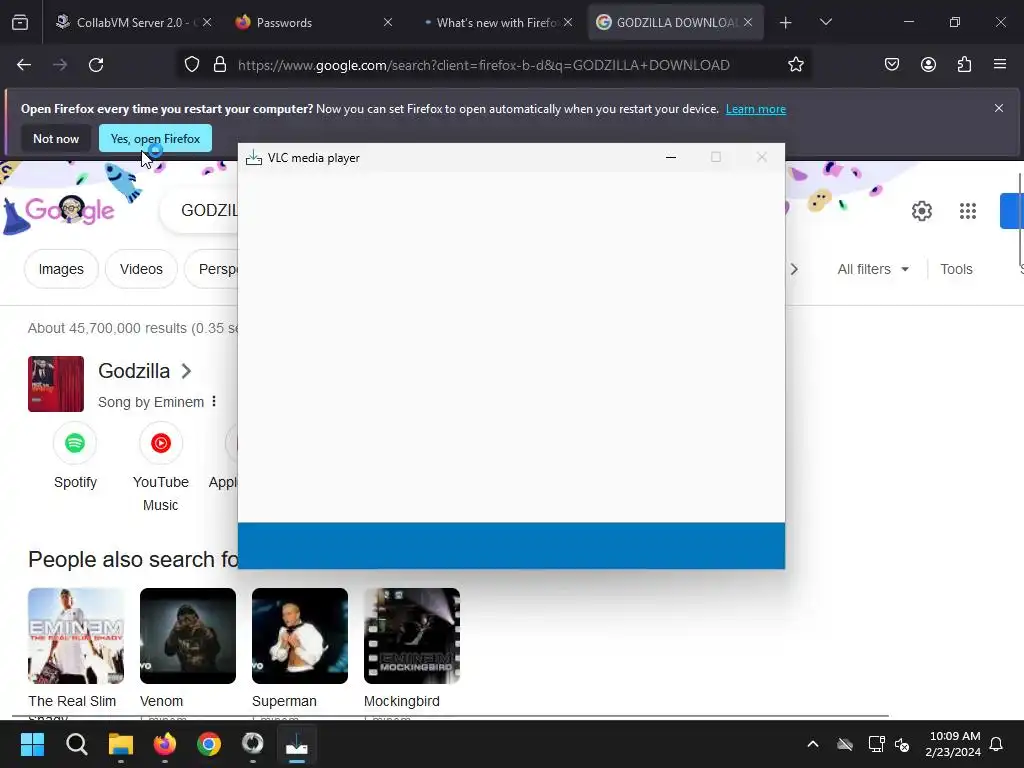
Task: Open the muted volume tray icon
Action: tap(902, 744)
